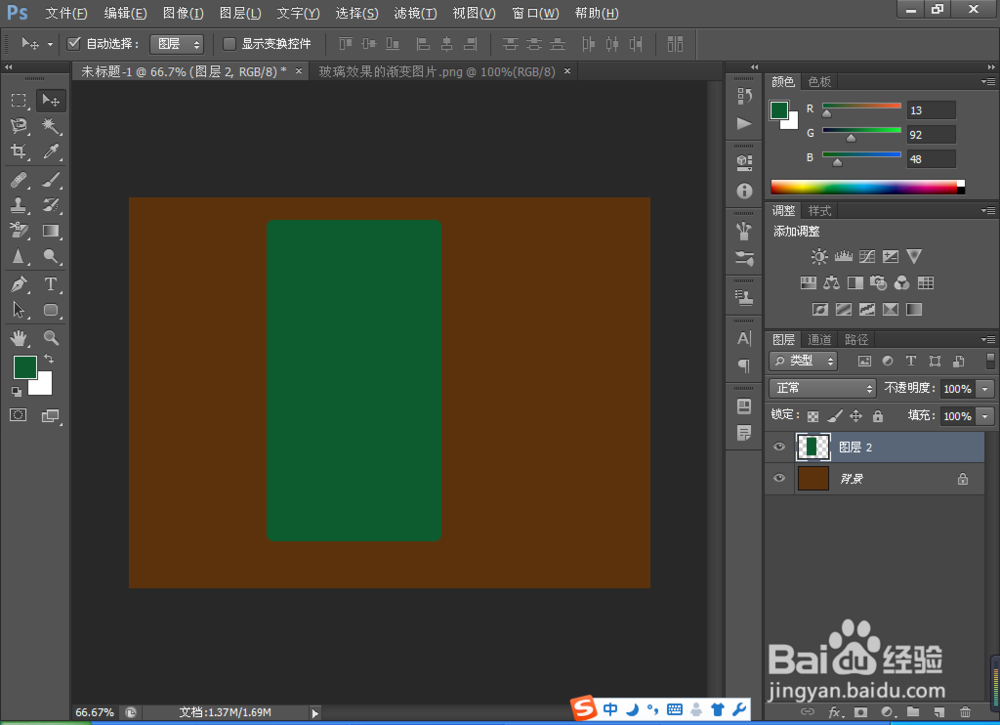The image size is (1000, 725).
Task: Select the Blur tool
Action: [x=18, y=256]
